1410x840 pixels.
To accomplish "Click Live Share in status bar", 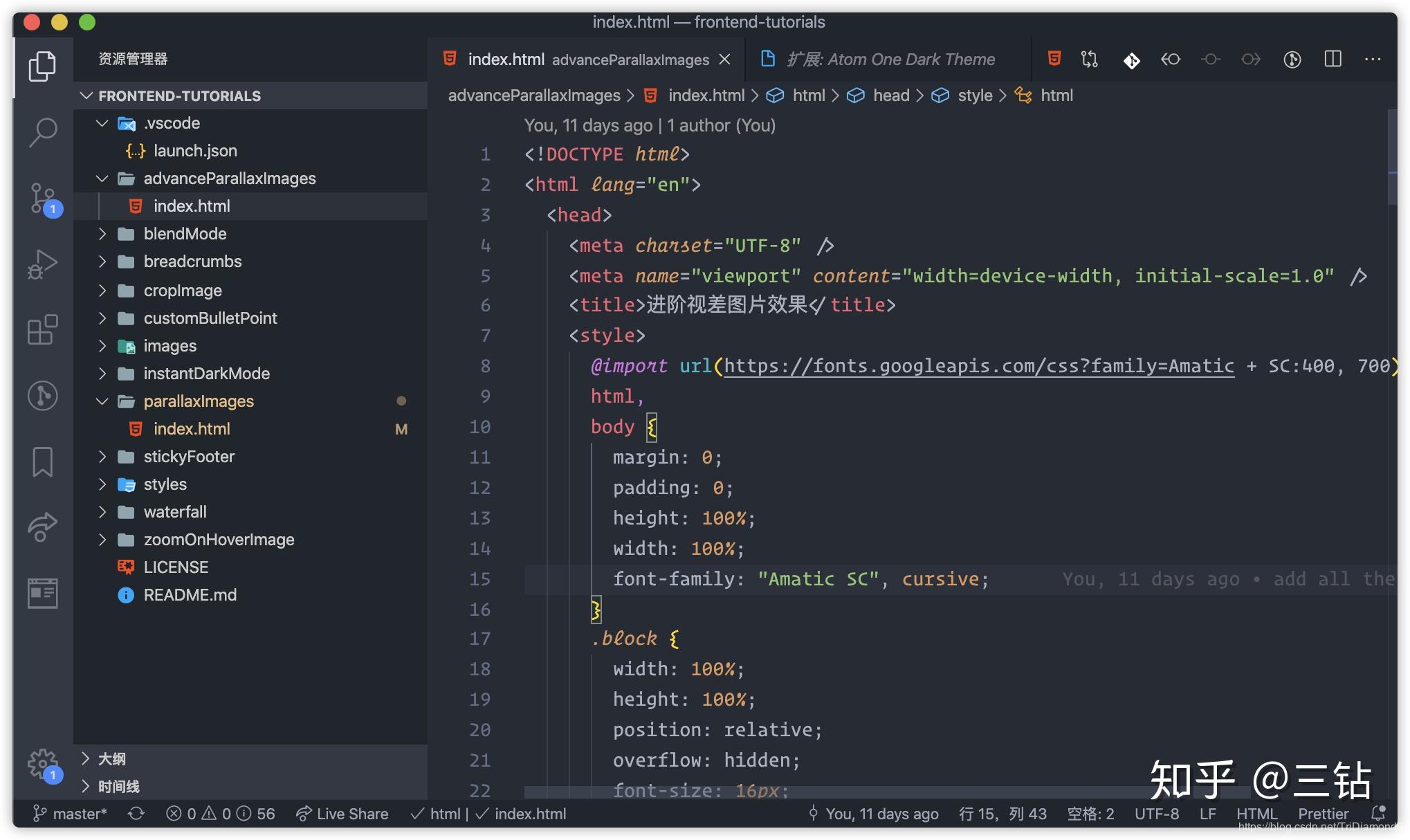I will click(x=342, y=814).
